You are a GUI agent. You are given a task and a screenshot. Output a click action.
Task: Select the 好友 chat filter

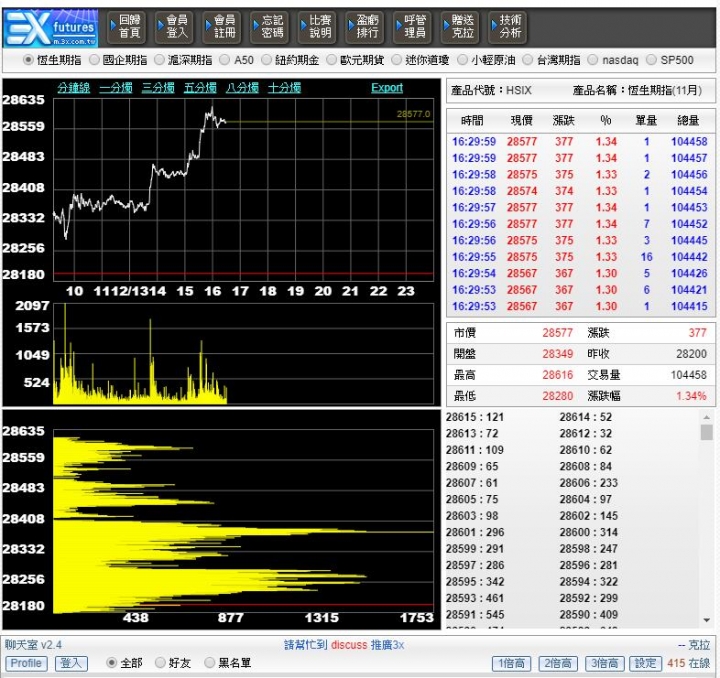point(160,663)
